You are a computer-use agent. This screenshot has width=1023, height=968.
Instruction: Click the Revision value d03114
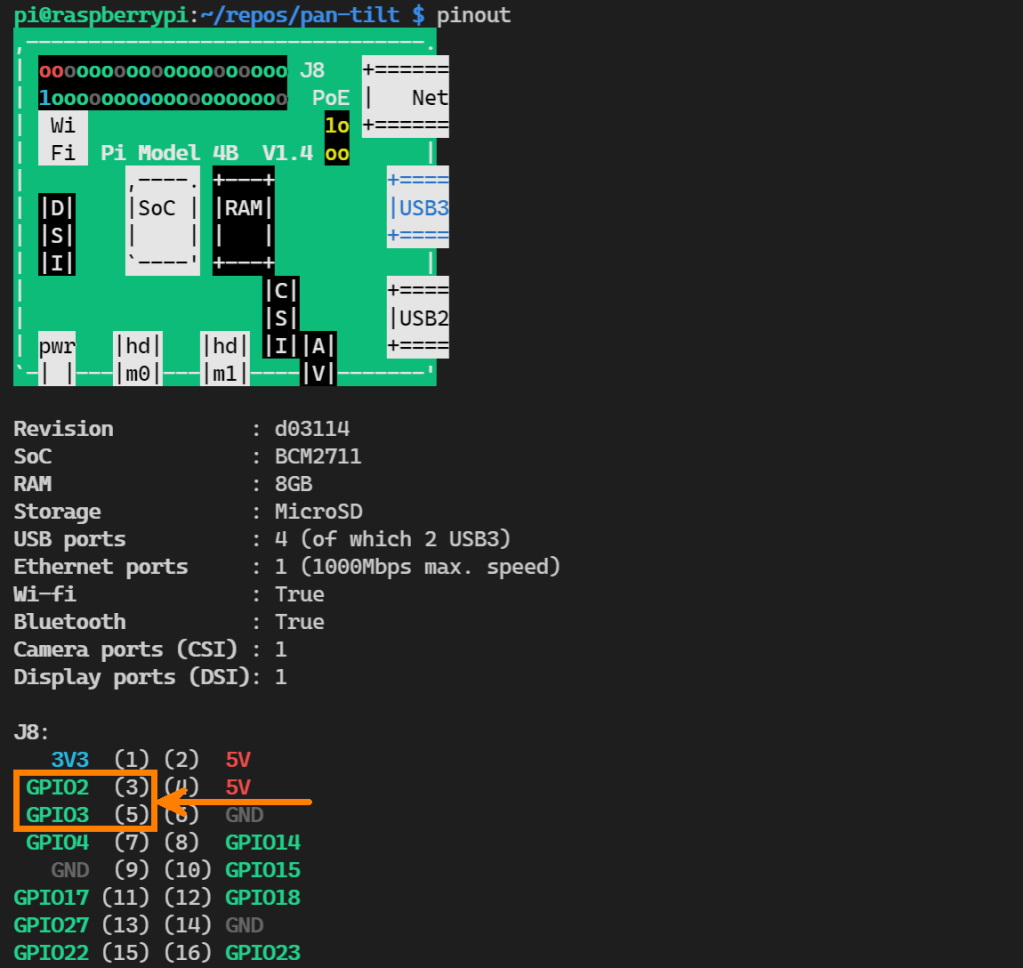click(x=311, y=428)
